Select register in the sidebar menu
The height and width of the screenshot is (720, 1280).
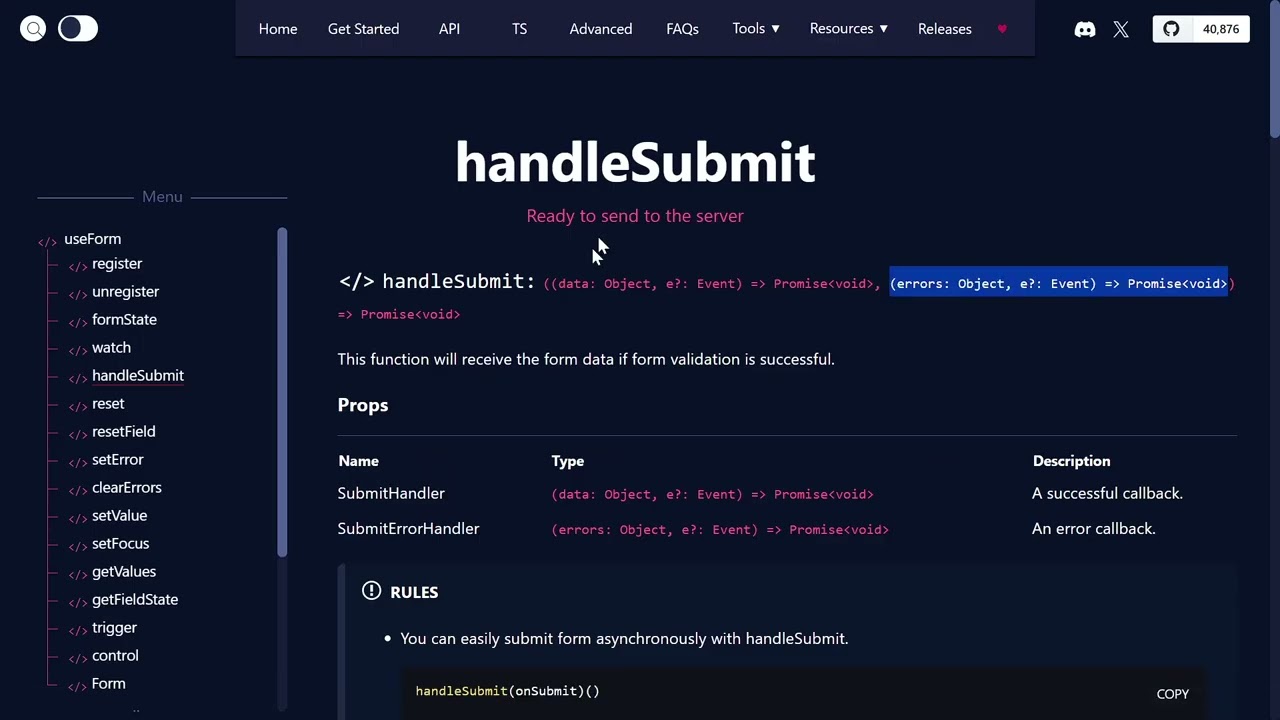click(117, 264)
